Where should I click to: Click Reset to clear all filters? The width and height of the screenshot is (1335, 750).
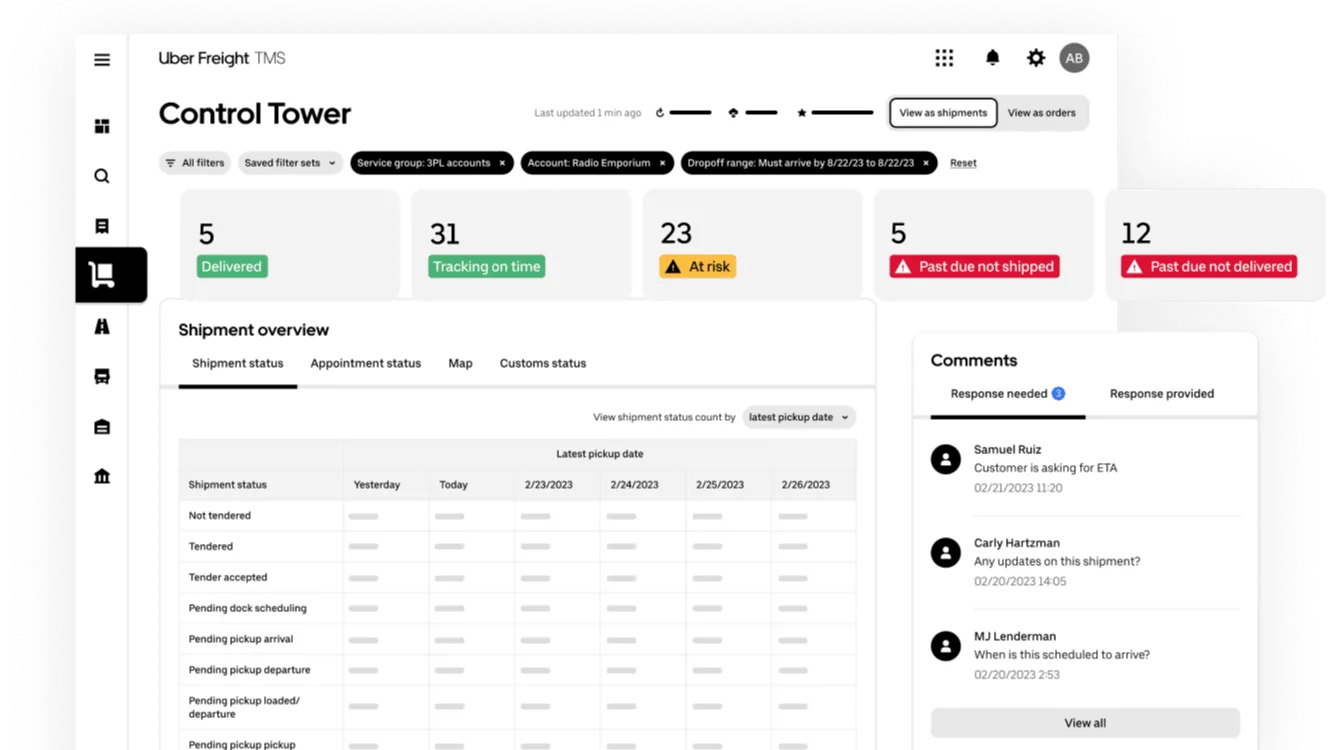coord(962,162)
